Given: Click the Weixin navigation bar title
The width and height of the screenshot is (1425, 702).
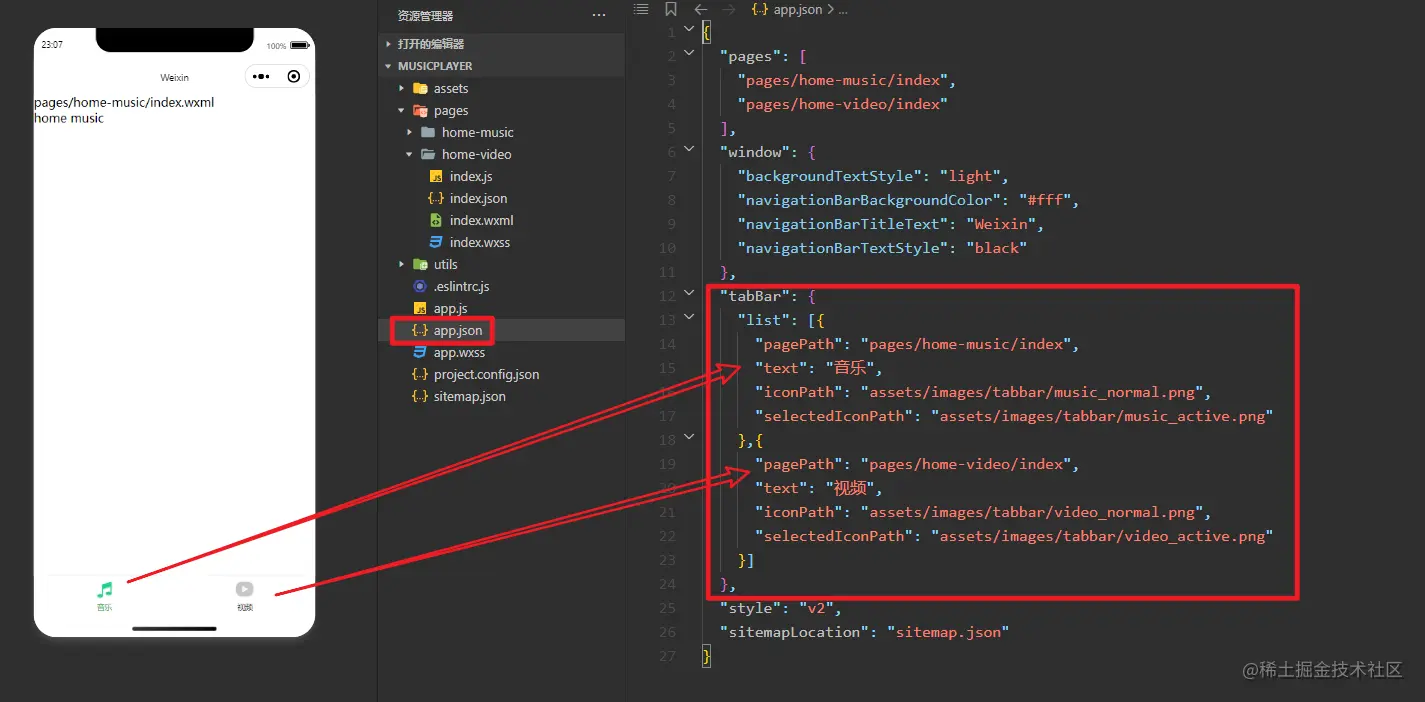Looking at the screenshot, I should 174,77.
